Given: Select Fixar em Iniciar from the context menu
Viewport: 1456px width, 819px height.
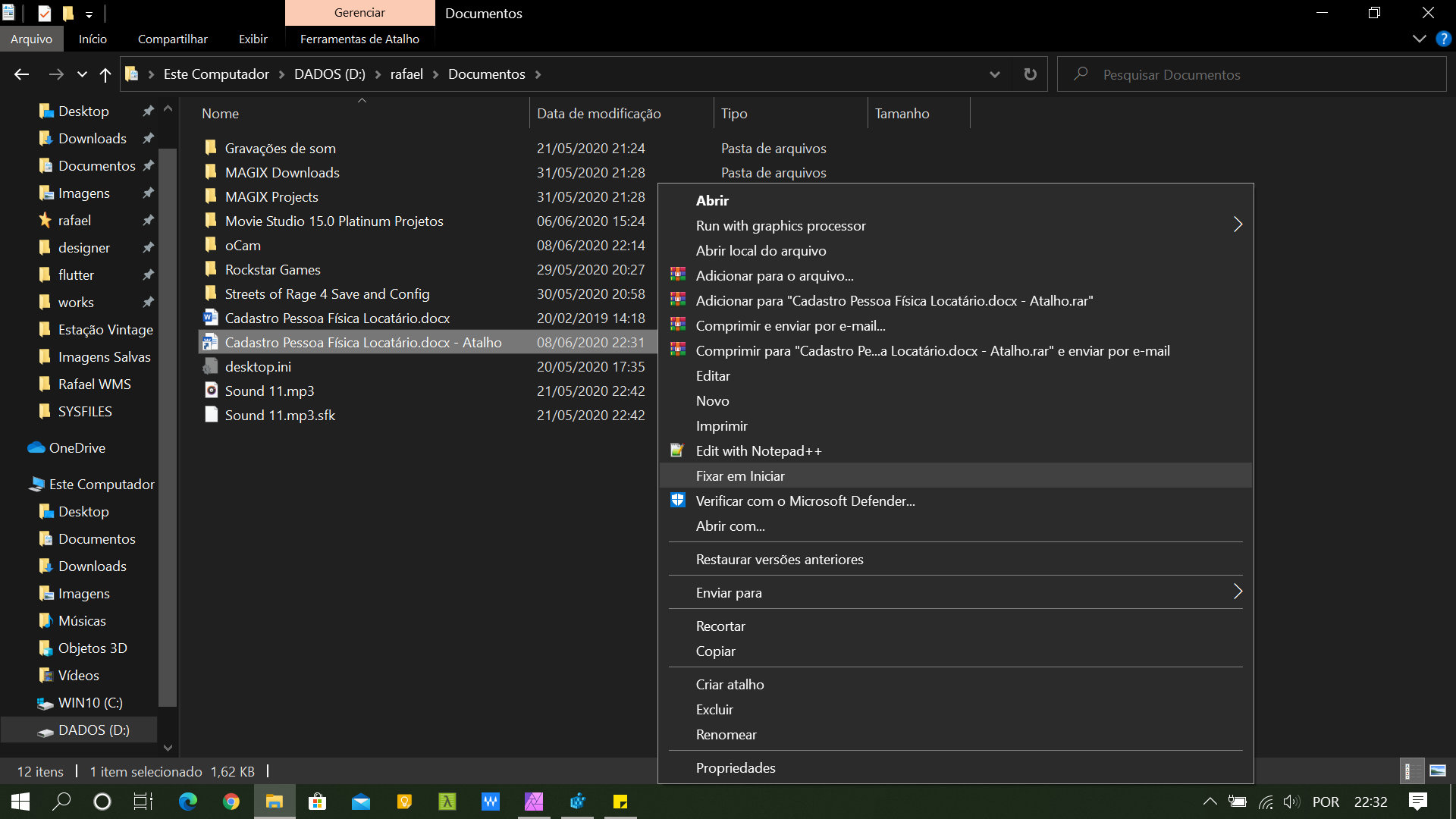Looking at the screenshot, I should [741, 475].
